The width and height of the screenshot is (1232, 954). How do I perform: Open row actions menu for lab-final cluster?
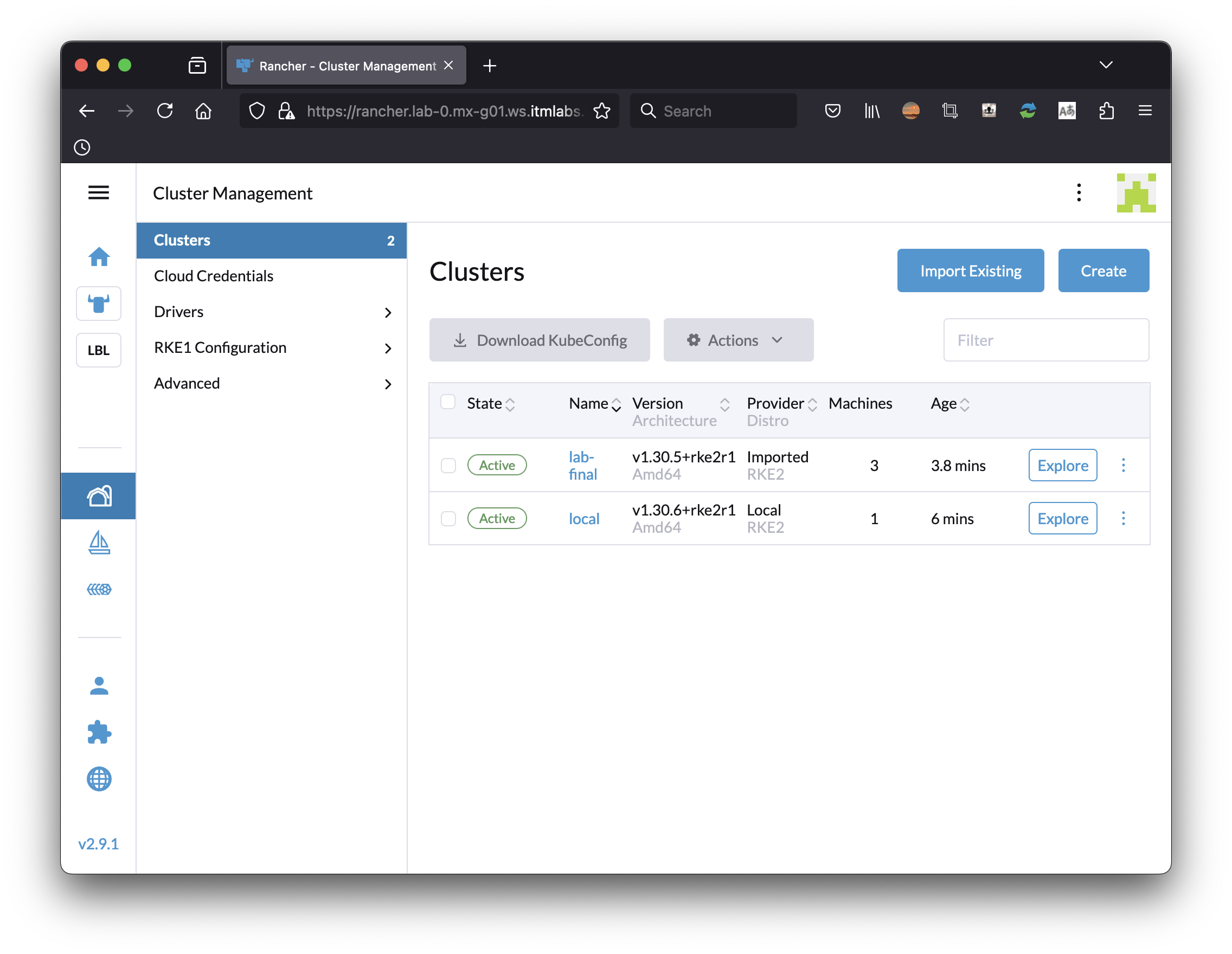tap(1123, 465)
